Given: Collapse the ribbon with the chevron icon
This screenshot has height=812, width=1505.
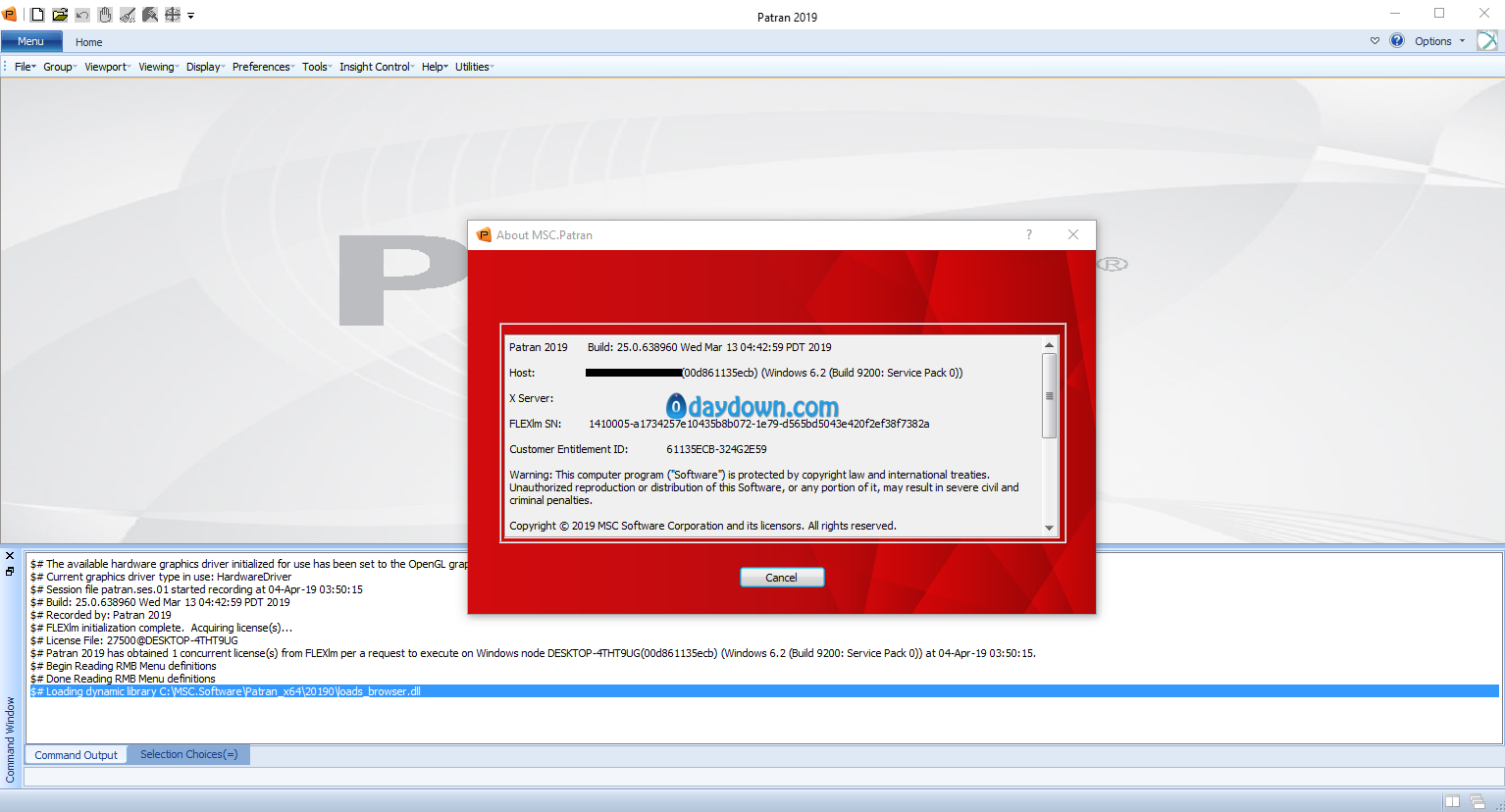Looking at the screenshot, I should [1375, 41].
